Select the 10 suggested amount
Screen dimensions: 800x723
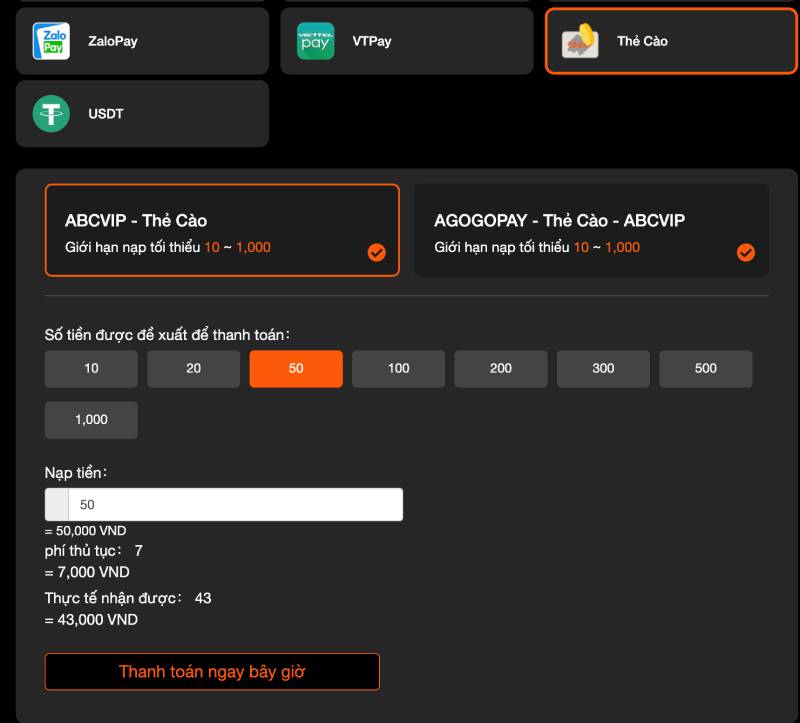point(91,369)
